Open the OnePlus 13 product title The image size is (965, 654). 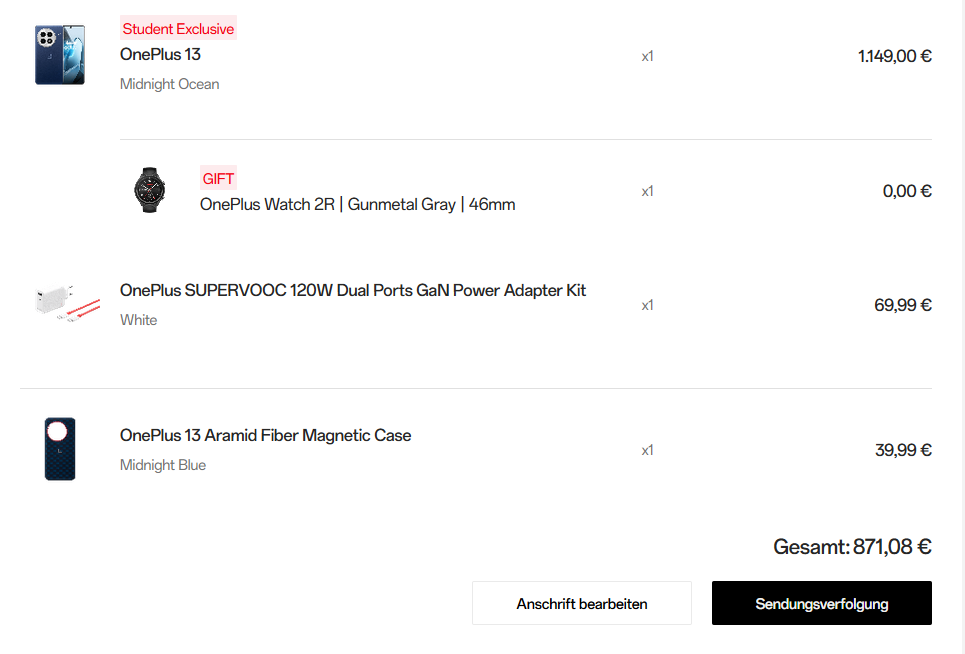tap(160, 54)
